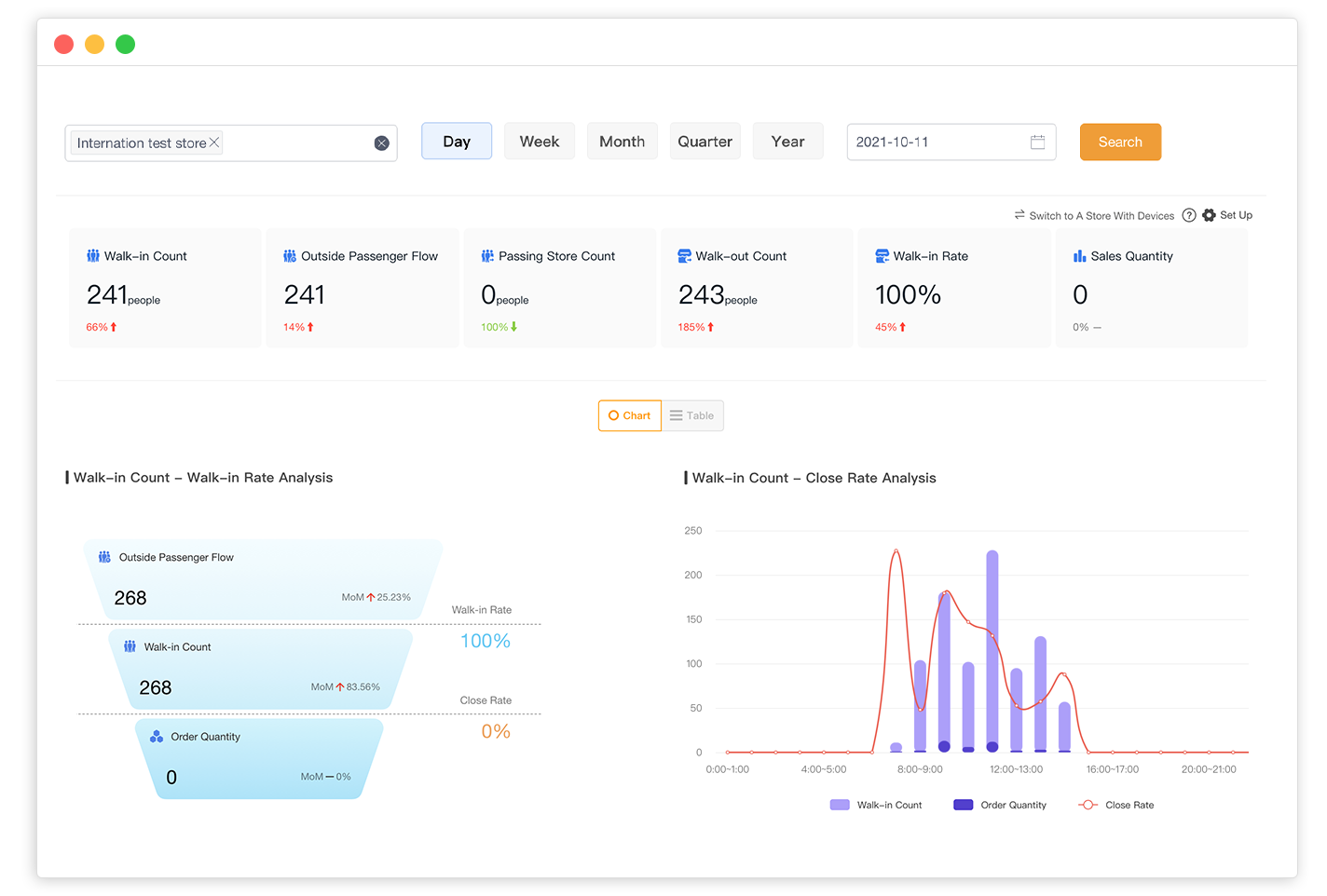Select the Week time range

tap(540, 142)
